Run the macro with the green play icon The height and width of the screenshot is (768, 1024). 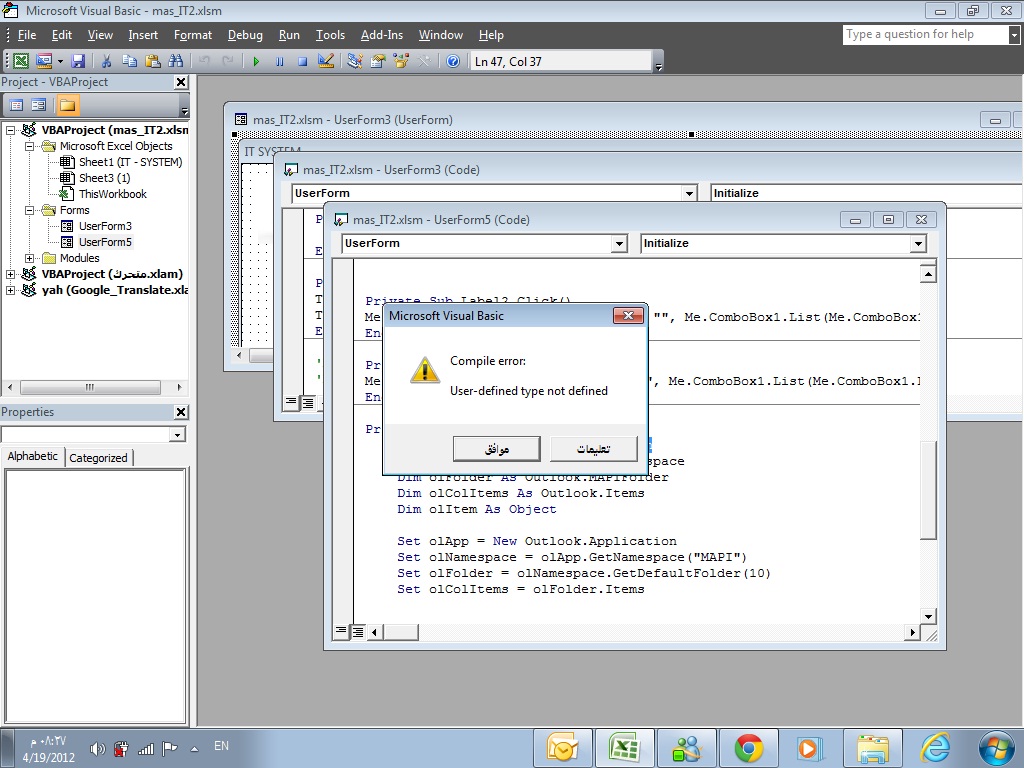click(x=256, y=61)
